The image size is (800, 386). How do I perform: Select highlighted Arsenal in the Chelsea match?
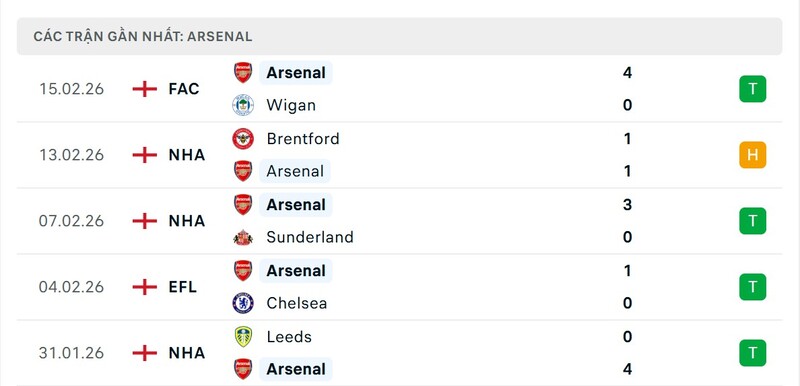(x=296, y=271)
